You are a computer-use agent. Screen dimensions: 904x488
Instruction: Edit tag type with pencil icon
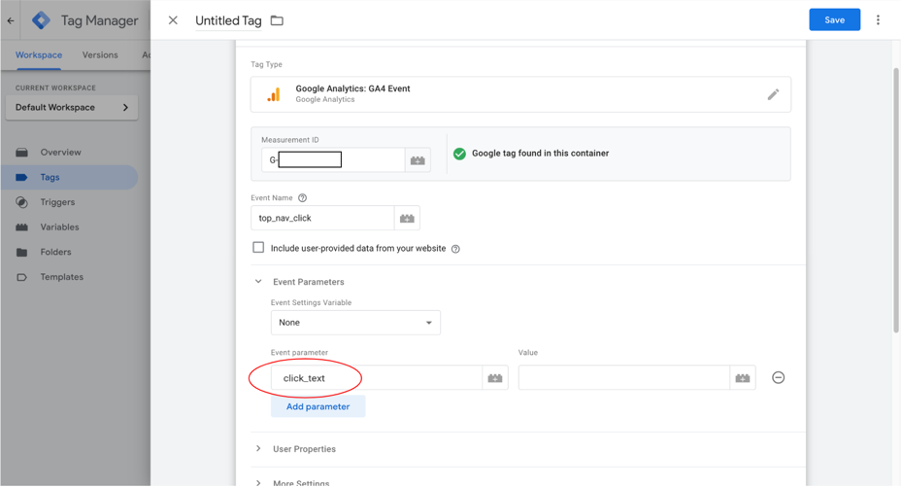click(x=773, y=95)
